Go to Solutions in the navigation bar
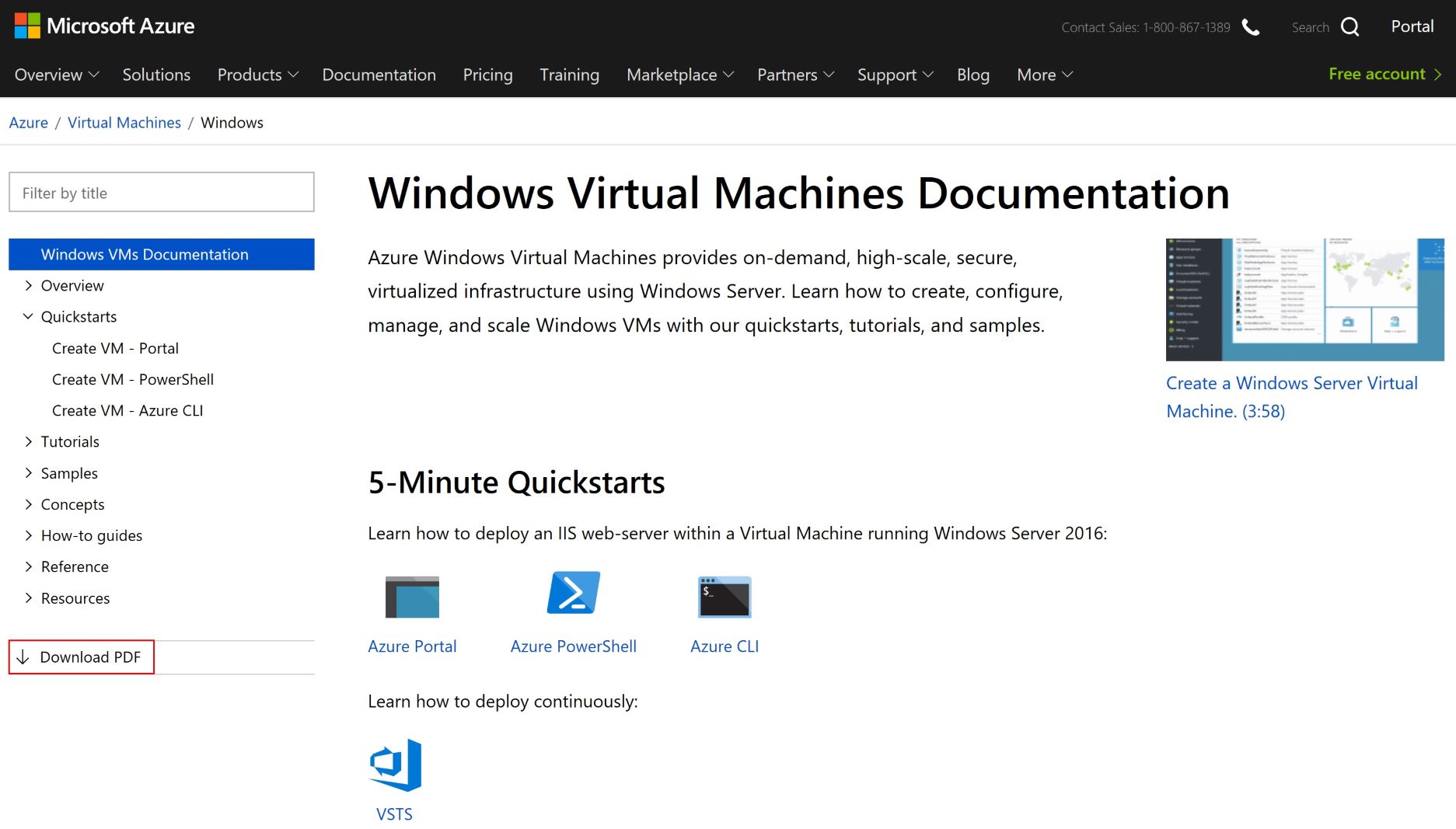1456x829 pixels. click(x=156, y=75)
